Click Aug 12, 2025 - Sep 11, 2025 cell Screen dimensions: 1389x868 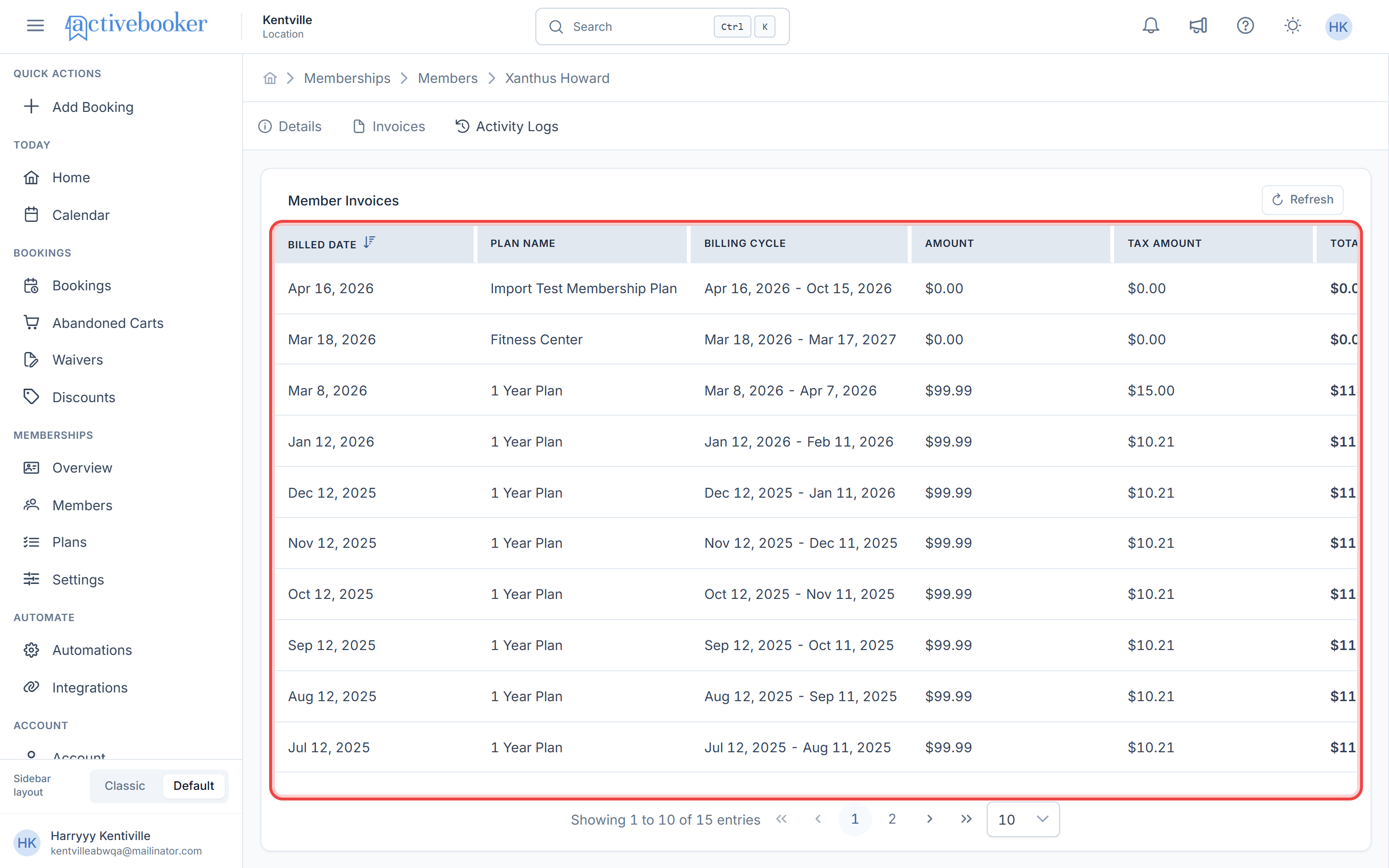click(x=800, y=696)
